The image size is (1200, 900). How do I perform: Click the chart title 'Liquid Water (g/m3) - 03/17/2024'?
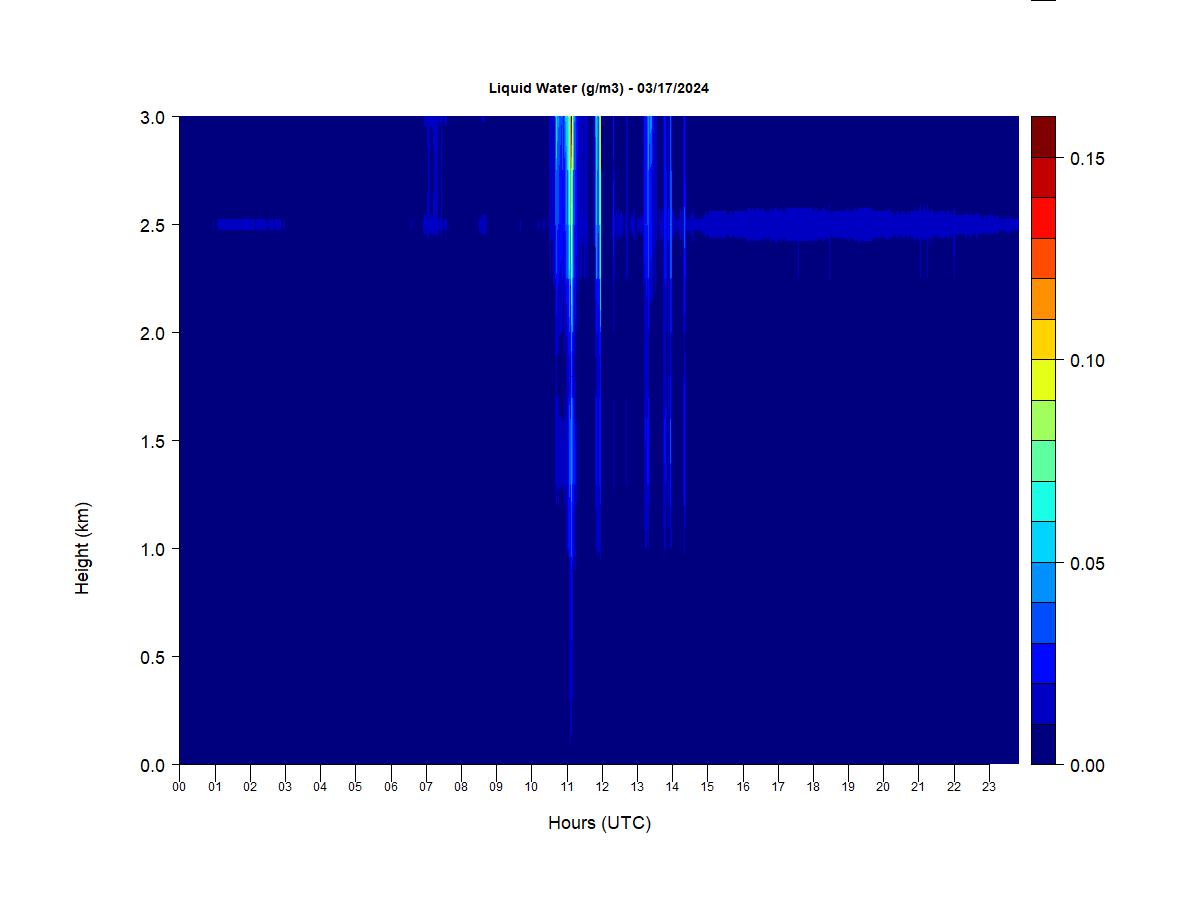point(598,88)
